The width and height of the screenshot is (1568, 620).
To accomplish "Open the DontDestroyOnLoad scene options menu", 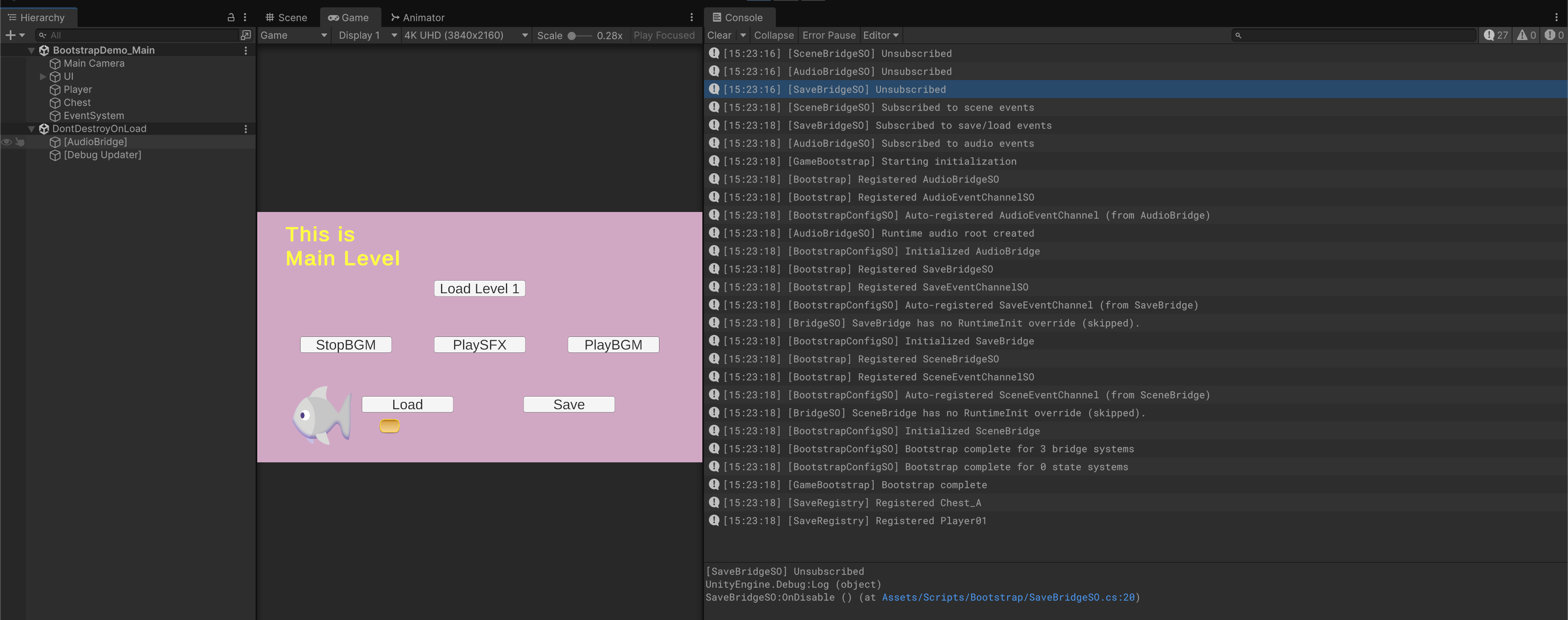I will coord(246,129).
